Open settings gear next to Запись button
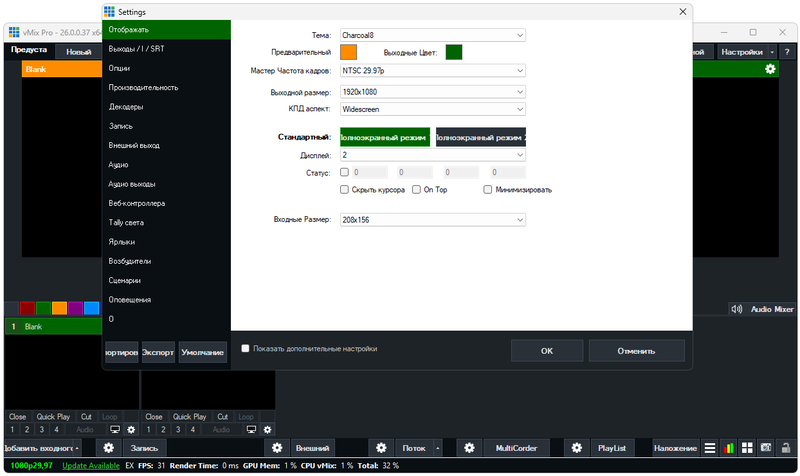Image resolution: width=800 pixels, height=476 pixels. click(x=109, y=448)
